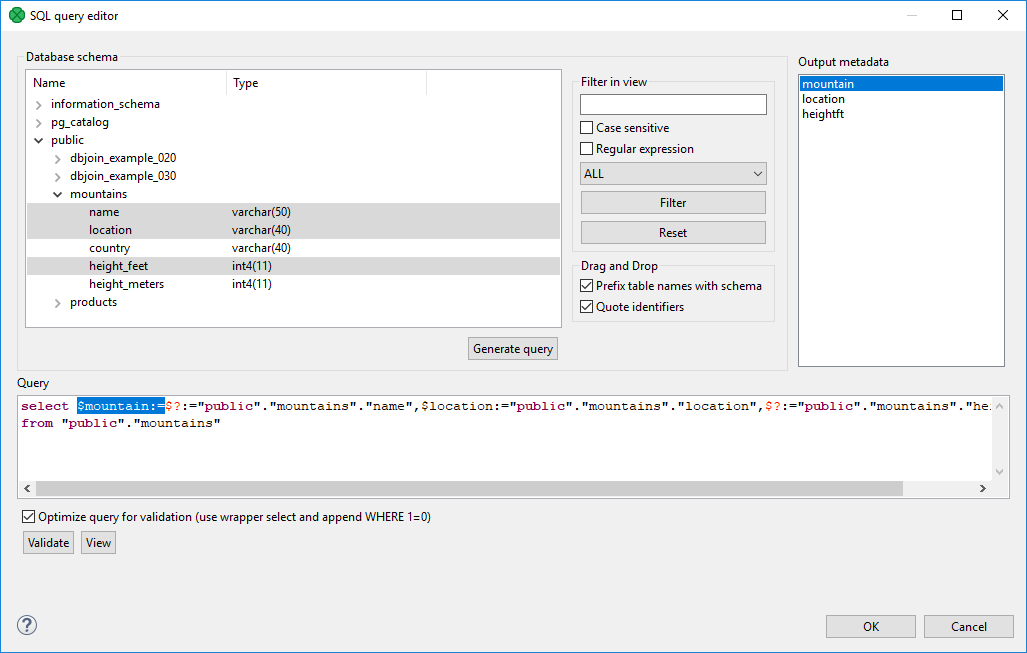Click inside the filter text field
This screenshot has width=1027, height=653.
[672, 104]
